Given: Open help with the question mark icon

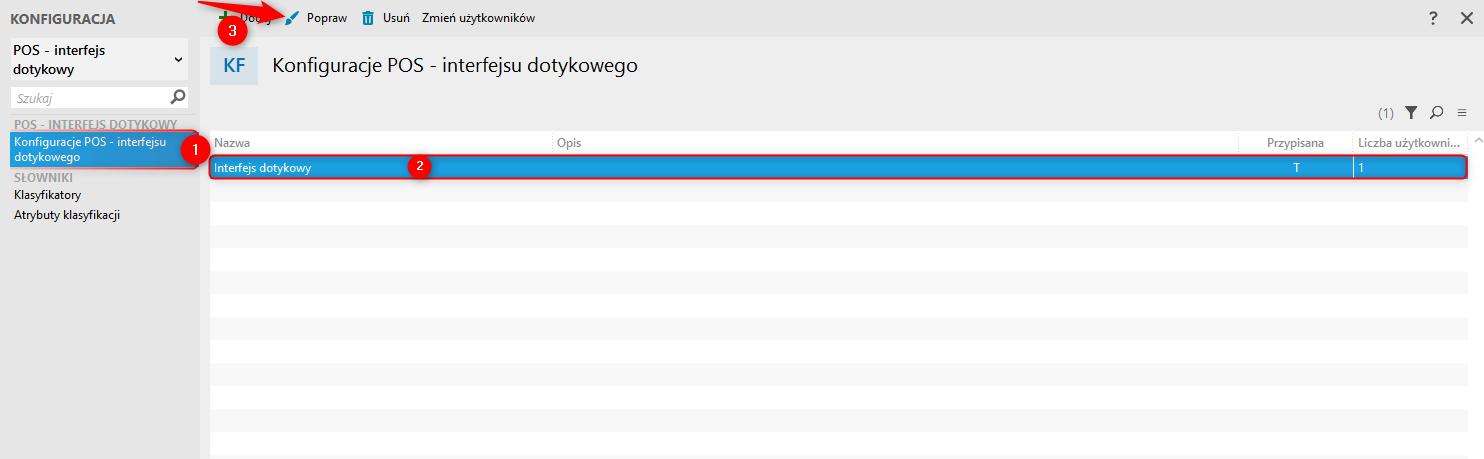Looking at the screenshot, I should pyautogui.click(x=1433, y=18).
